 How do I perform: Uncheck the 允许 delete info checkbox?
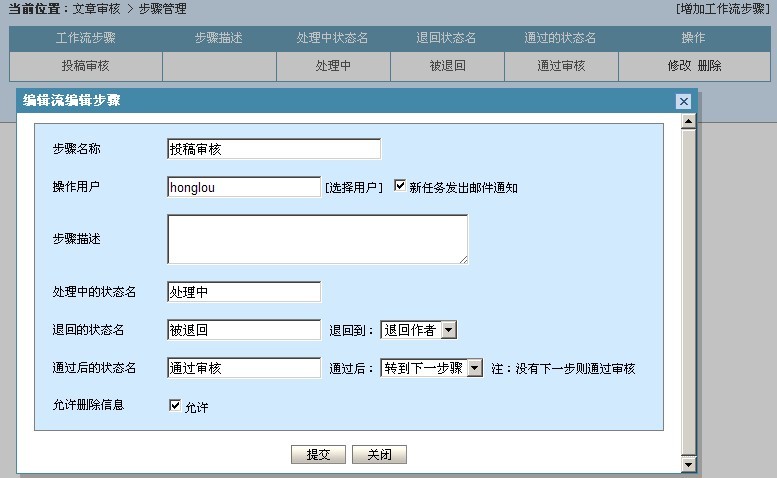pos(175,406)
